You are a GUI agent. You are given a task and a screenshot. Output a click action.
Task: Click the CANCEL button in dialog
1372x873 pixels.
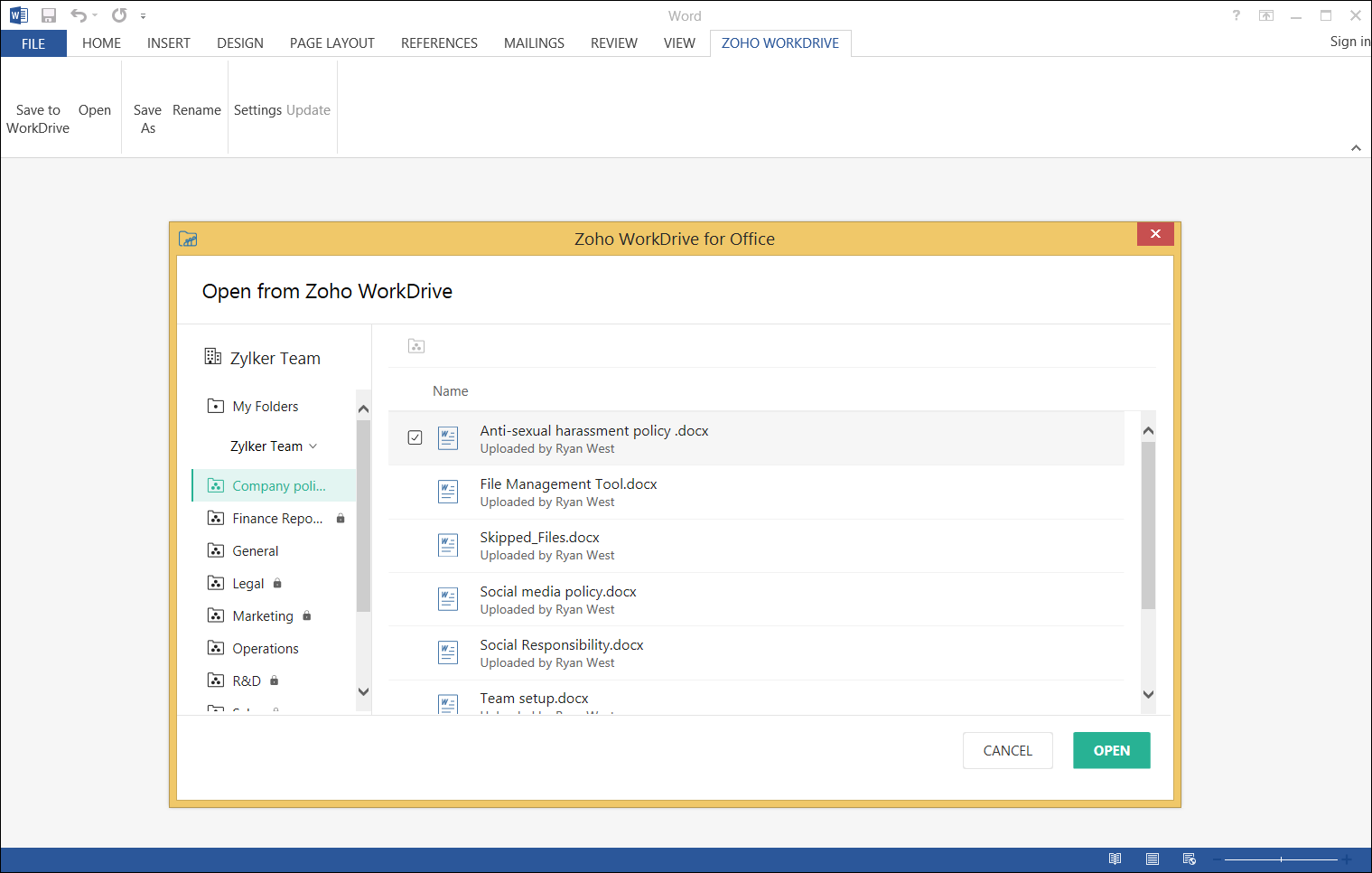[x=1007, y=750]
